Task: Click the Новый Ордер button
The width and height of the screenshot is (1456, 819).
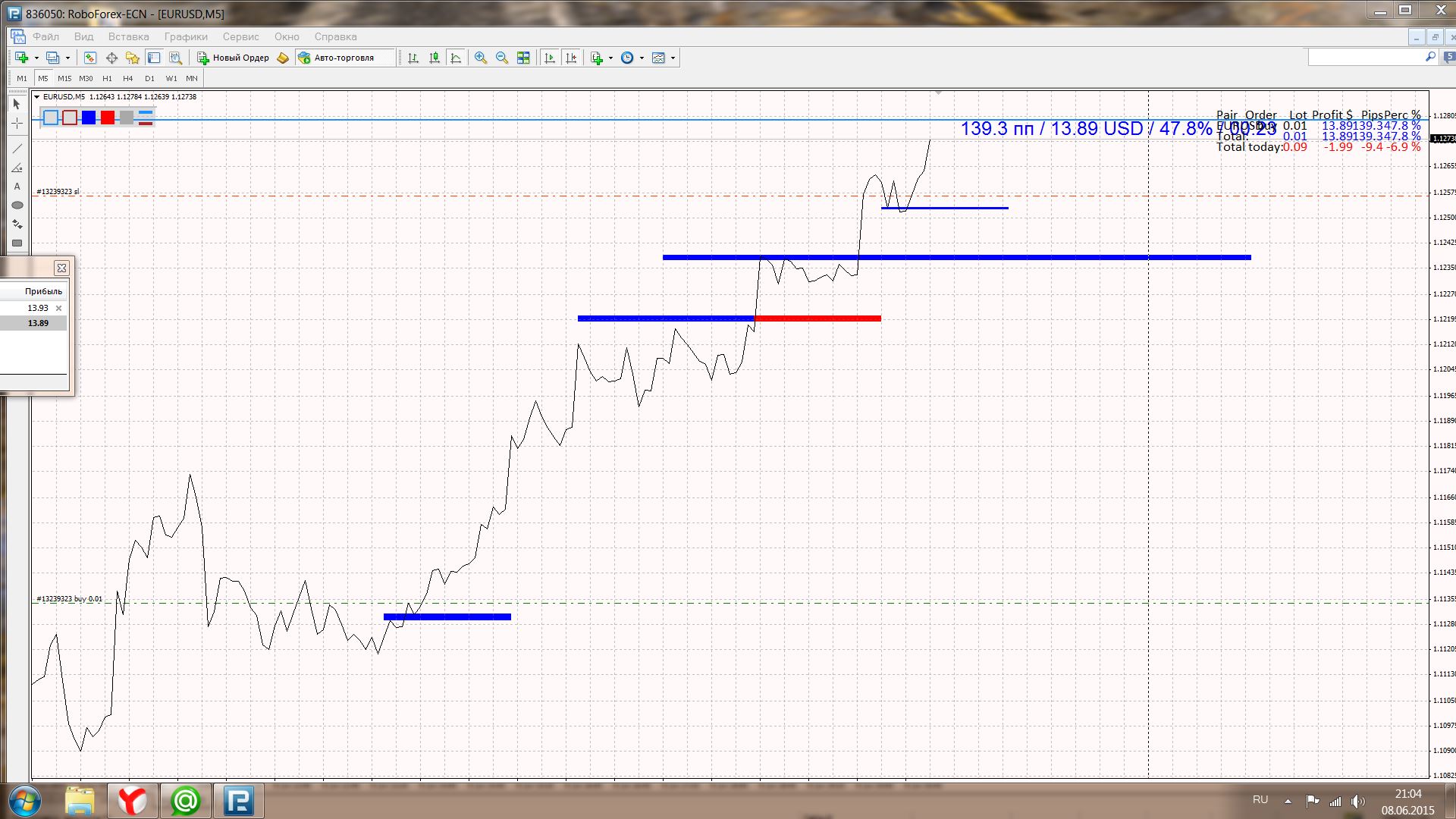Action: pyautogui.click(x=234, y=58)
